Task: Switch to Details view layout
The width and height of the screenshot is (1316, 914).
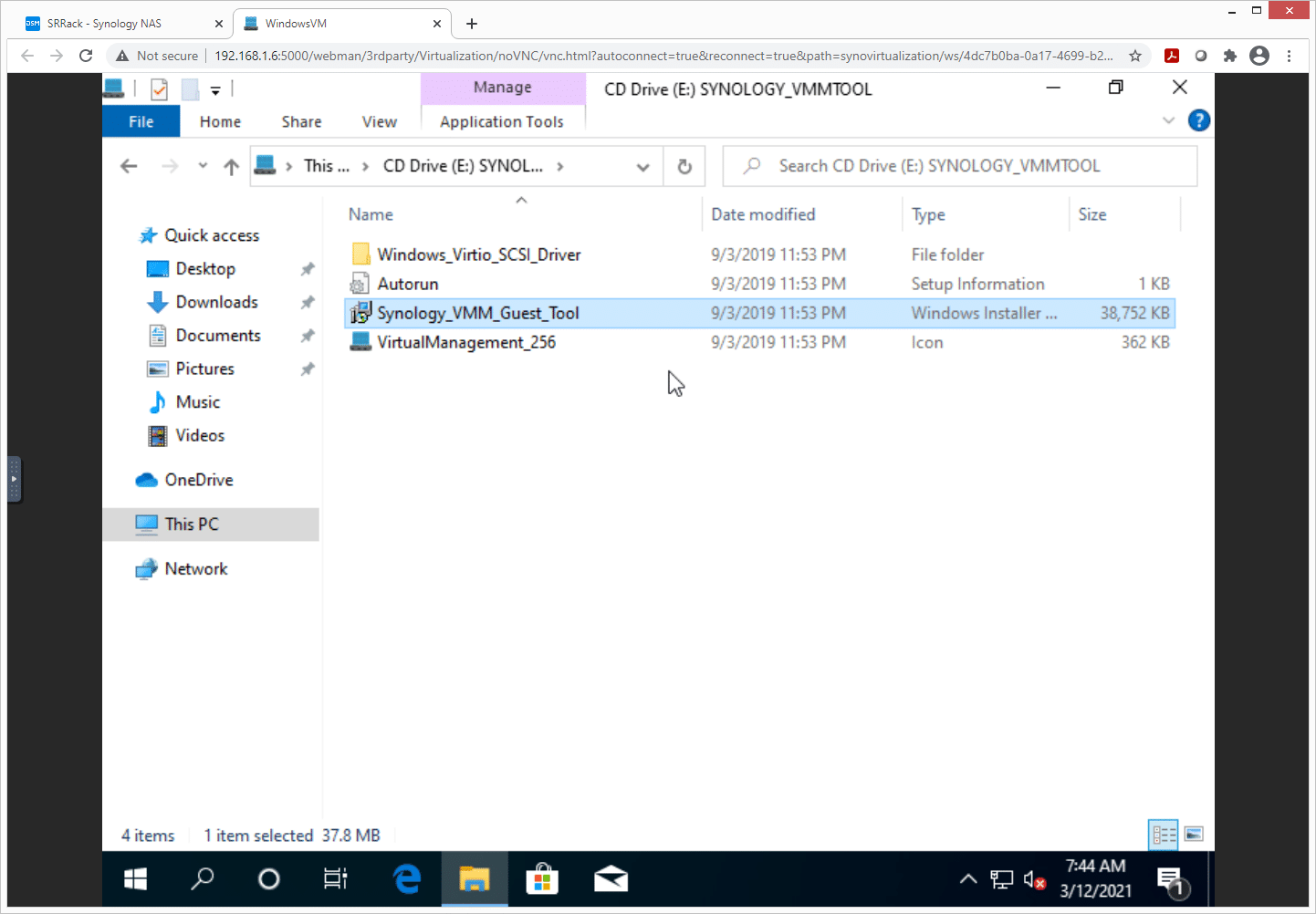Action: click(x=1164, y=835)
